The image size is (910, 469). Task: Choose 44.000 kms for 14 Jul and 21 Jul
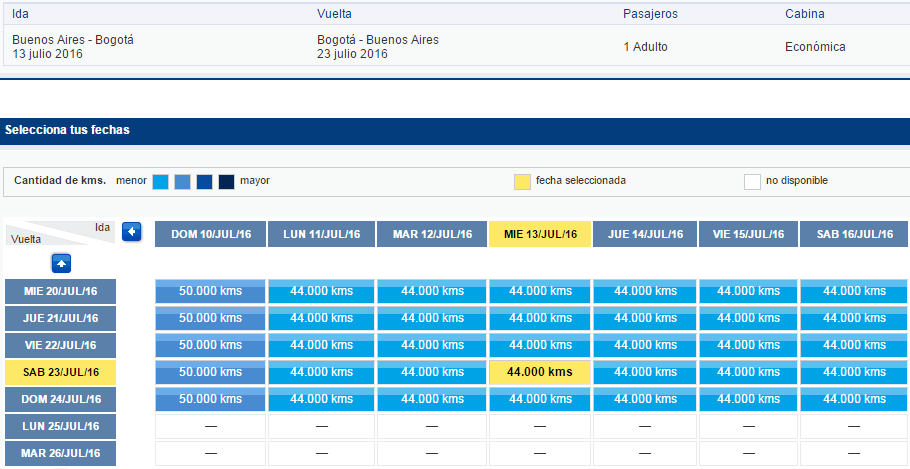coord(645,318)
